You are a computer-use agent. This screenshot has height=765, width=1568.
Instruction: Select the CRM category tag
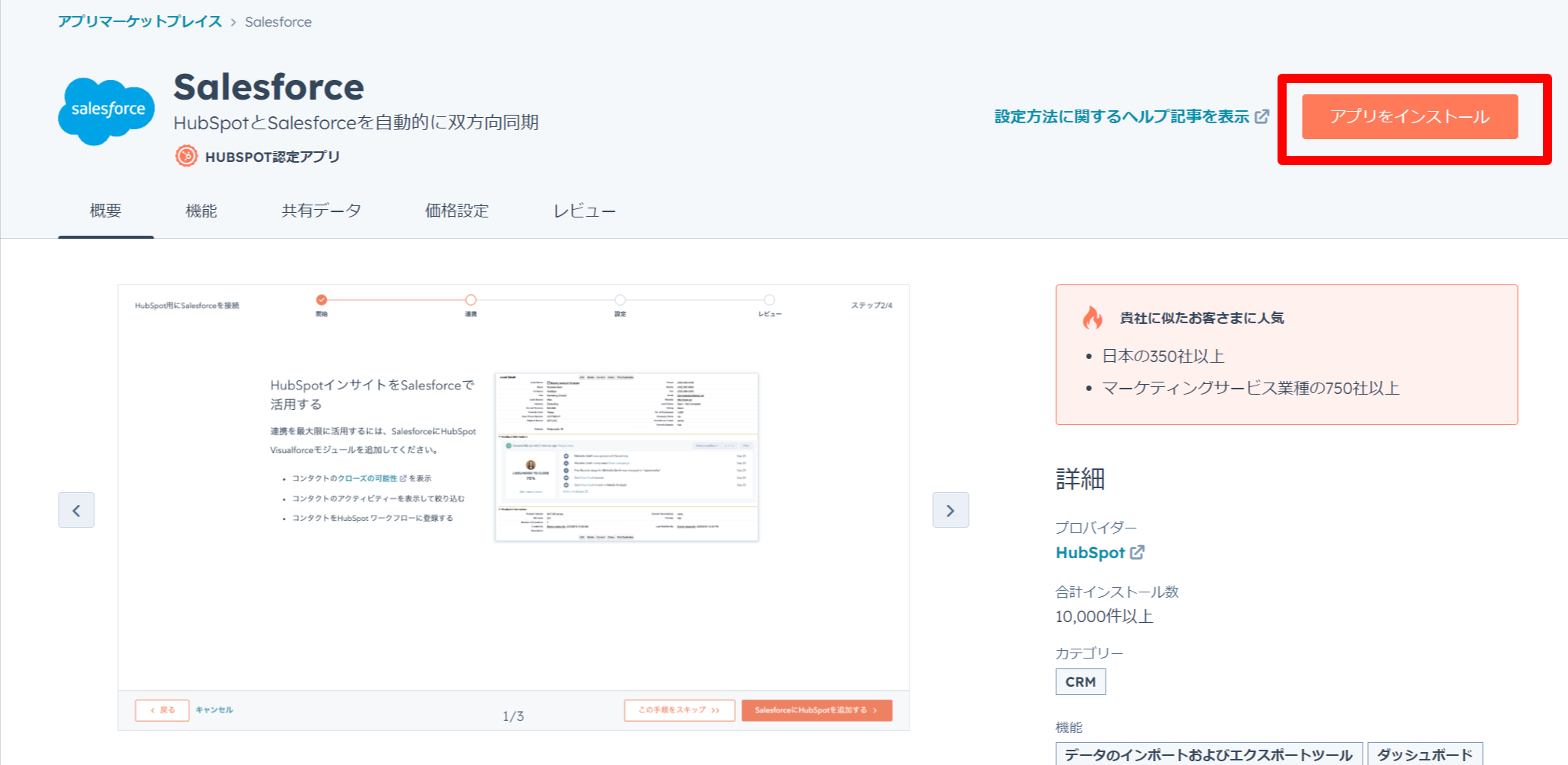tap(1081, 681)
